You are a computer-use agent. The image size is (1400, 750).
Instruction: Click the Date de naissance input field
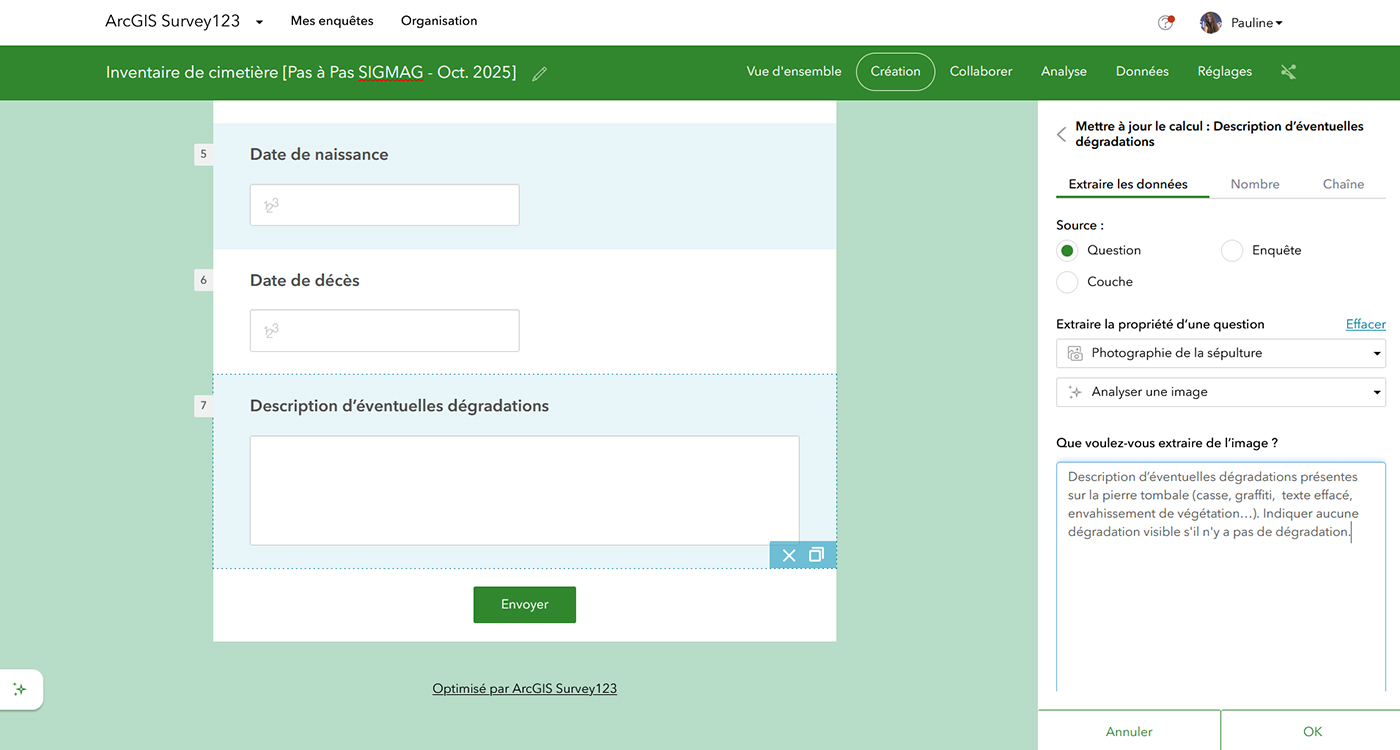point(384,205)
